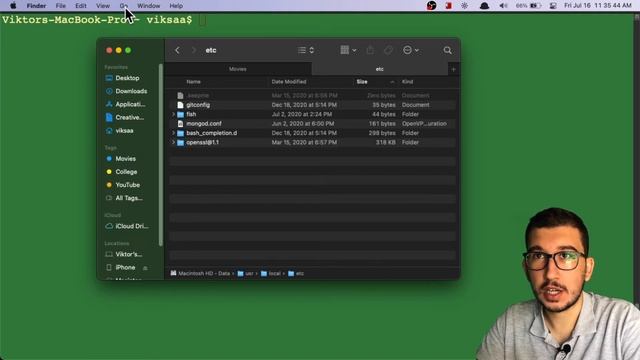
Task: Select the etc tab
Action: pos(380,69)
